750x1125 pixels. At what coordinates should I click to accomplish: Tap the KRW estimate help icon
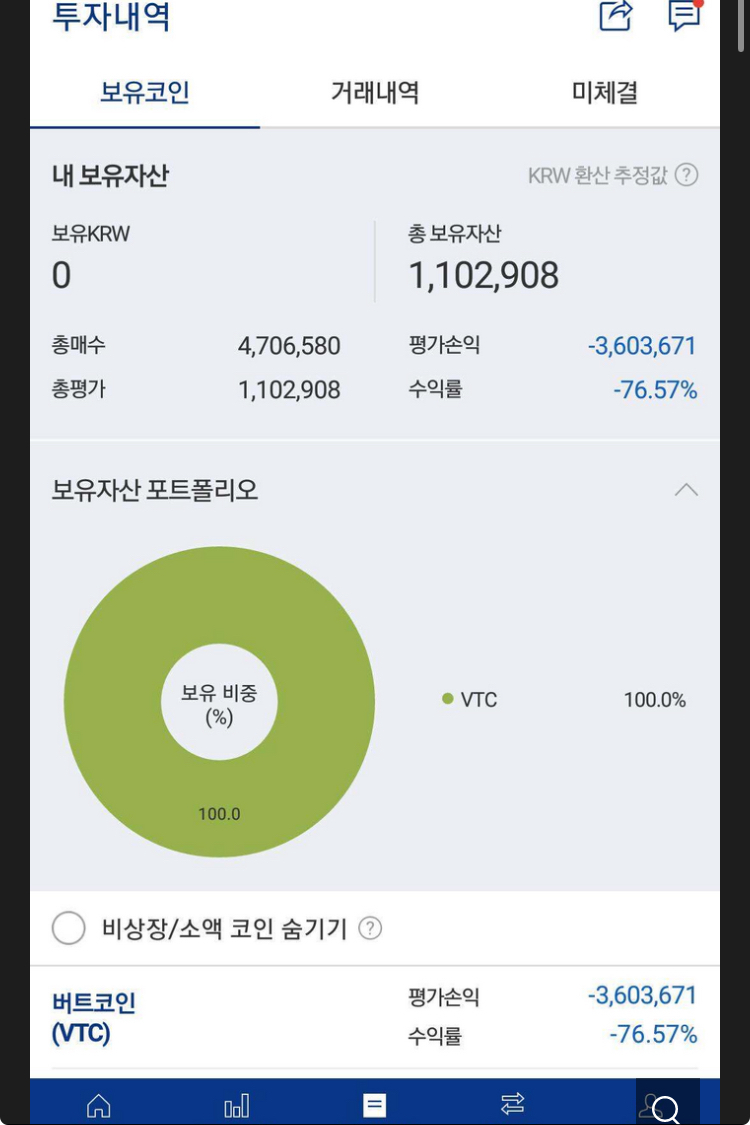click(687, 174)
